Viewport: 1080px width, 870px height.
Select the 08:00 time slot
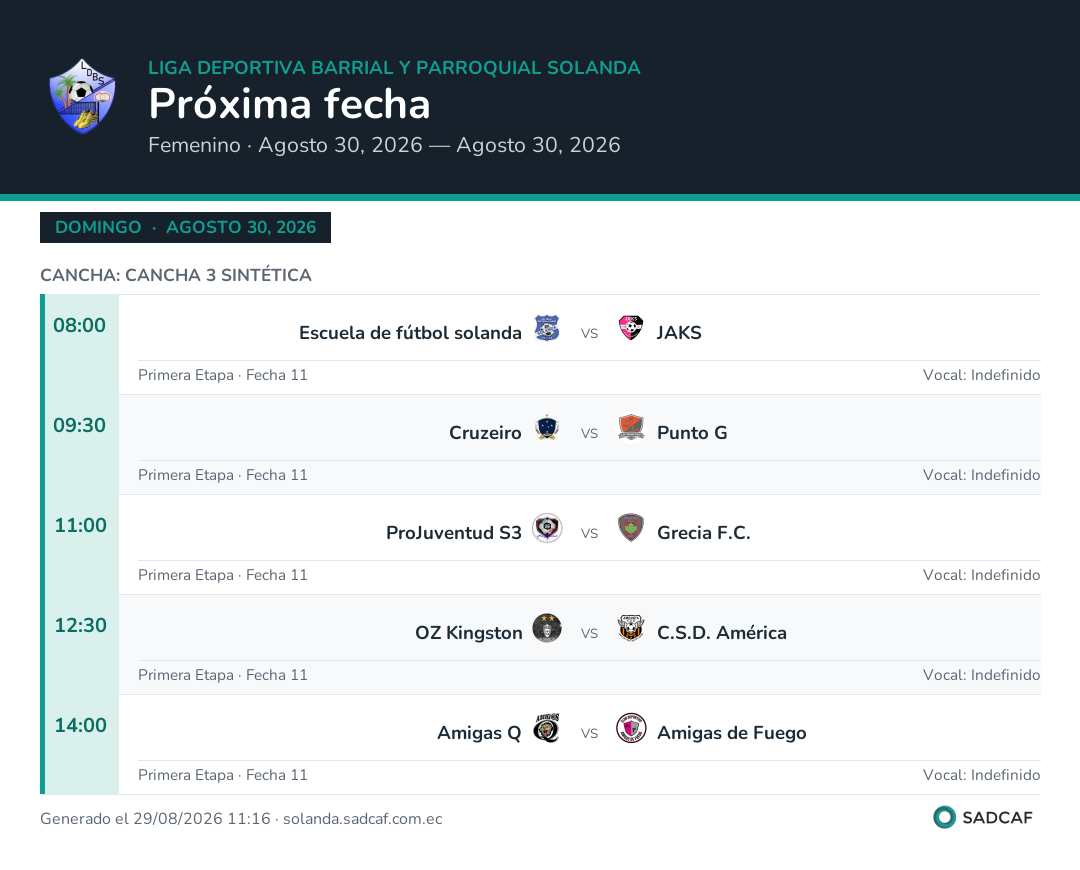click(80, 325)
